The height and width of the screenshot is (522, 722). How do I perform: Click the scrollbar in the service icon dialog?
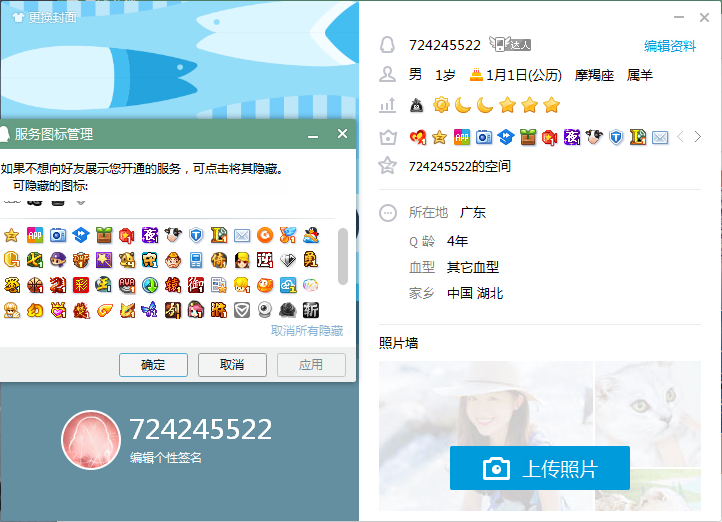pyautogui.click(x=343, y=256)
